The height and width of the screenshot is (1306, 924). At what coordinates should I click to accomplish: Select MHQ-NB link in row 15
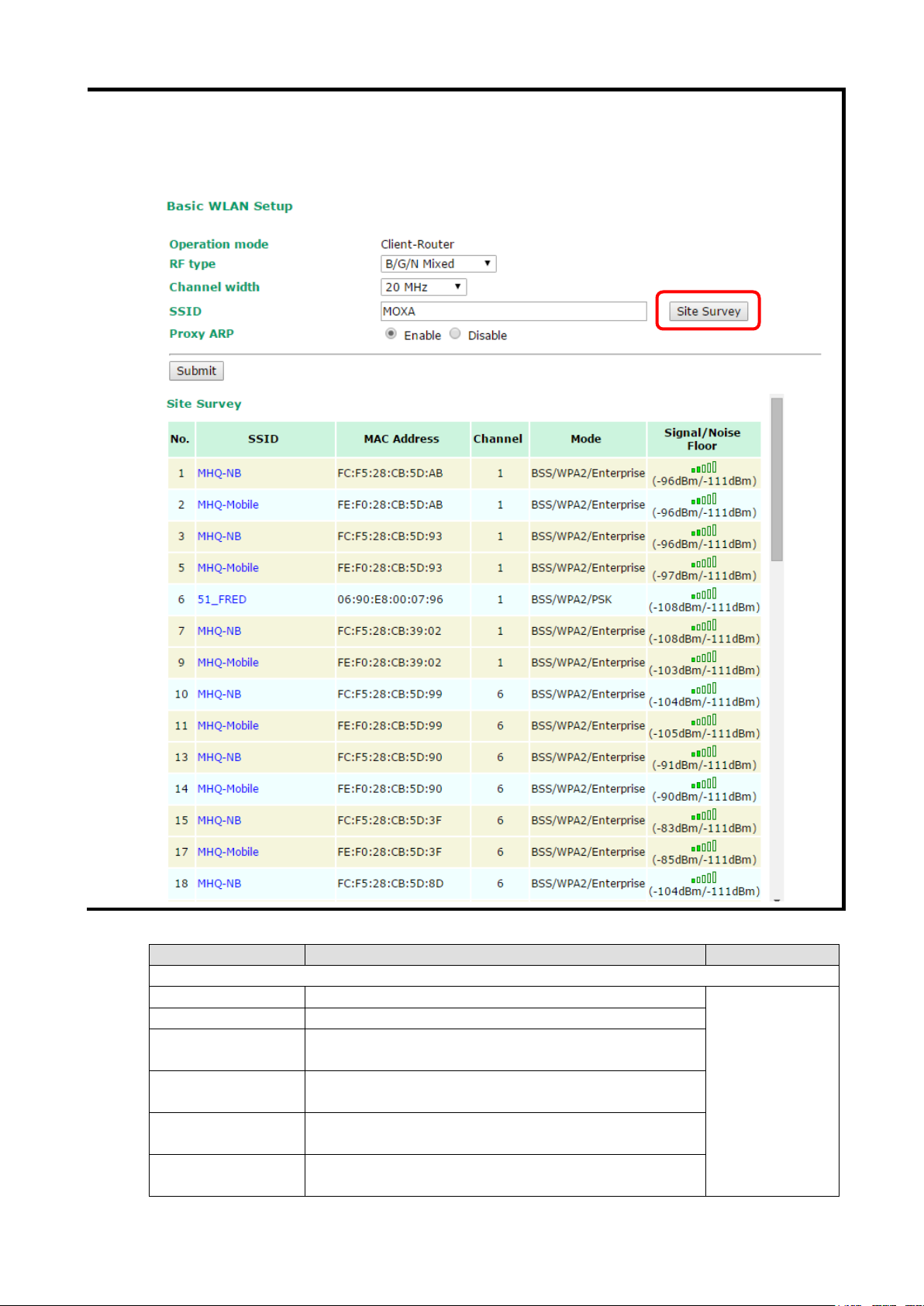coord(219,820)
